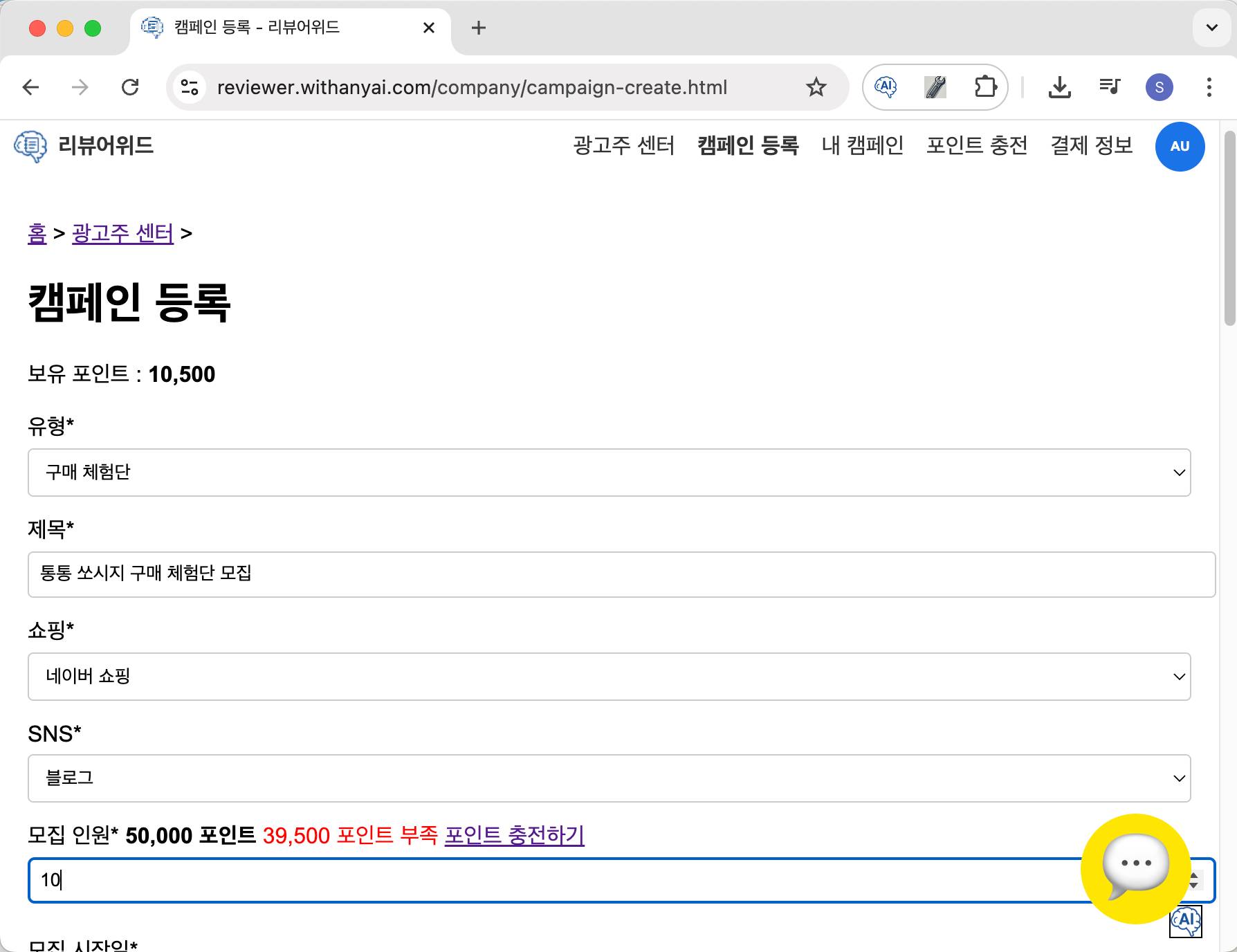Expand the 유형 dropdown showing 구매 체험단
This screenshot has height=952, width=1237.
[x=609, y=473]
